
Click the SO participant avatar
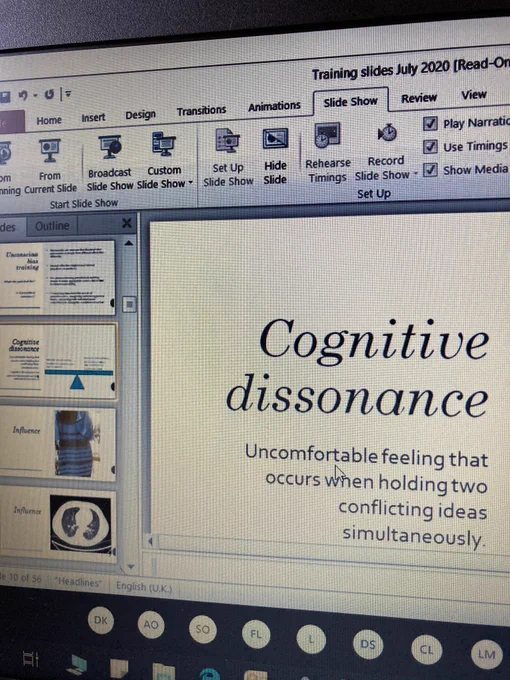point(203,629)
